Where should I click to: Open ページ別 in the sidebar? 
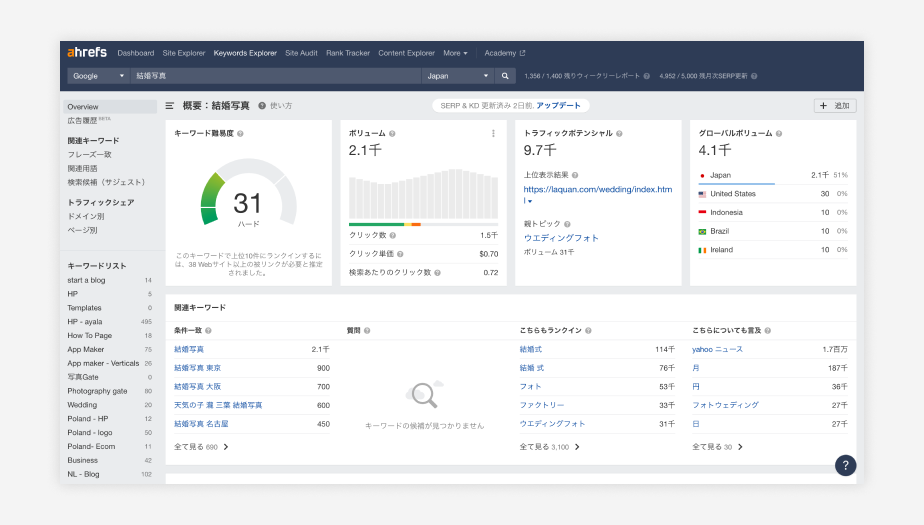(82, 230)
